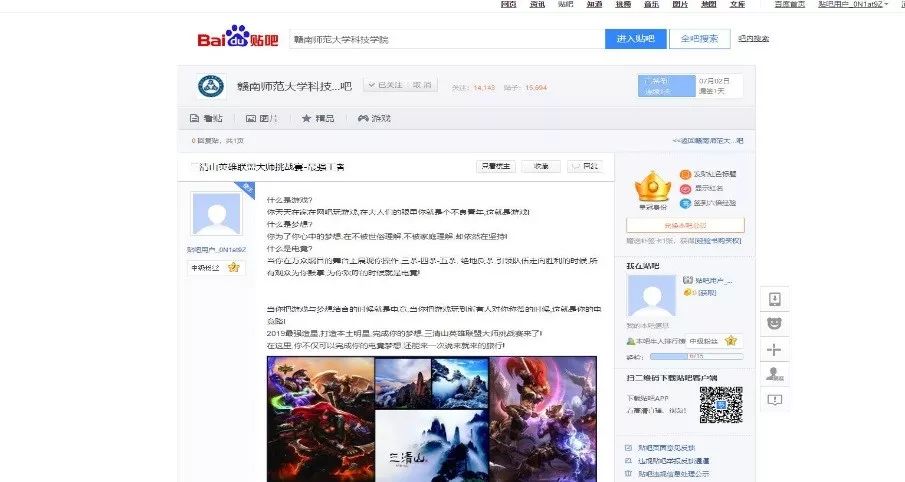Open the third link at sidebar bottom
Viewport: 905px width, 482px height.
673,473
